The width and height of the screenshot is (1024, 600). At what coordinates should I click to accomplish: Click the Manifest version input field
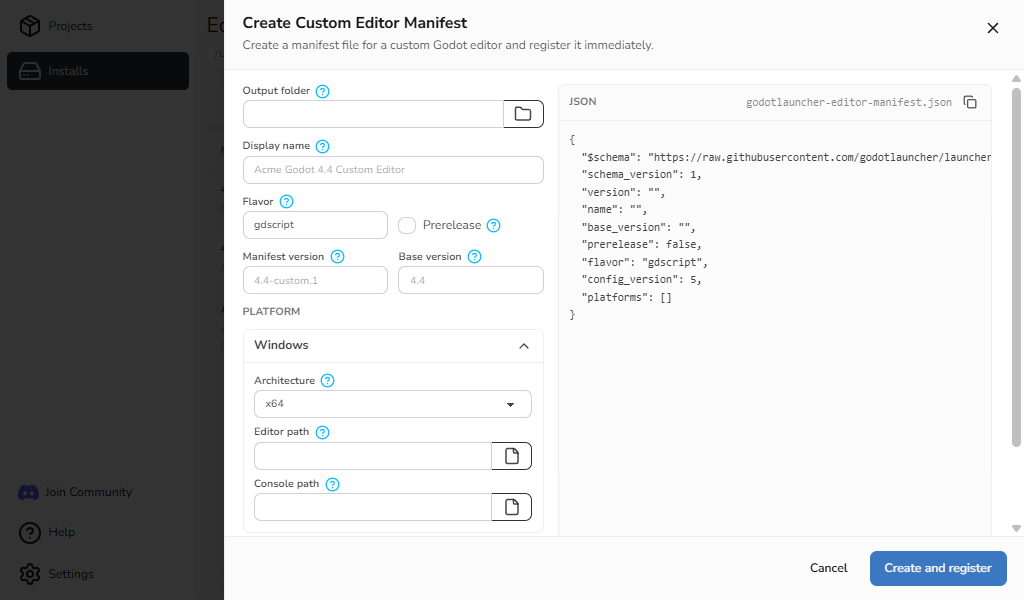(315, 280)
